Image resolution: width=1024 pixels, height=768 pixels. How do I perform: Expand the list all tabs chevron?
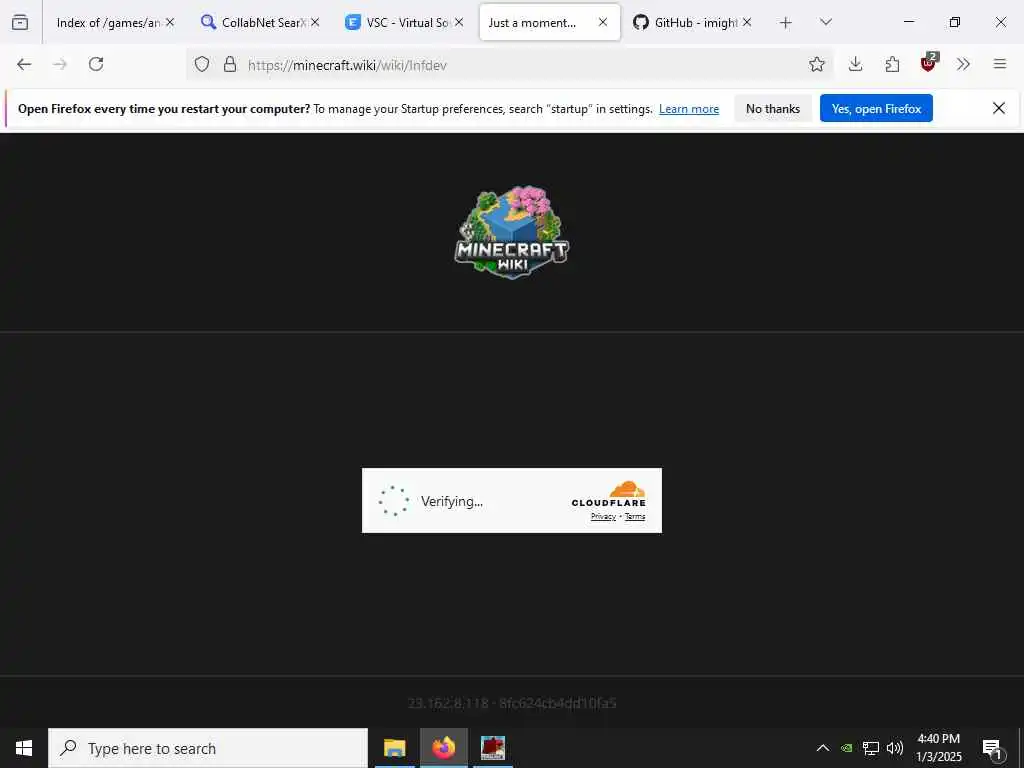click(825, 22)
